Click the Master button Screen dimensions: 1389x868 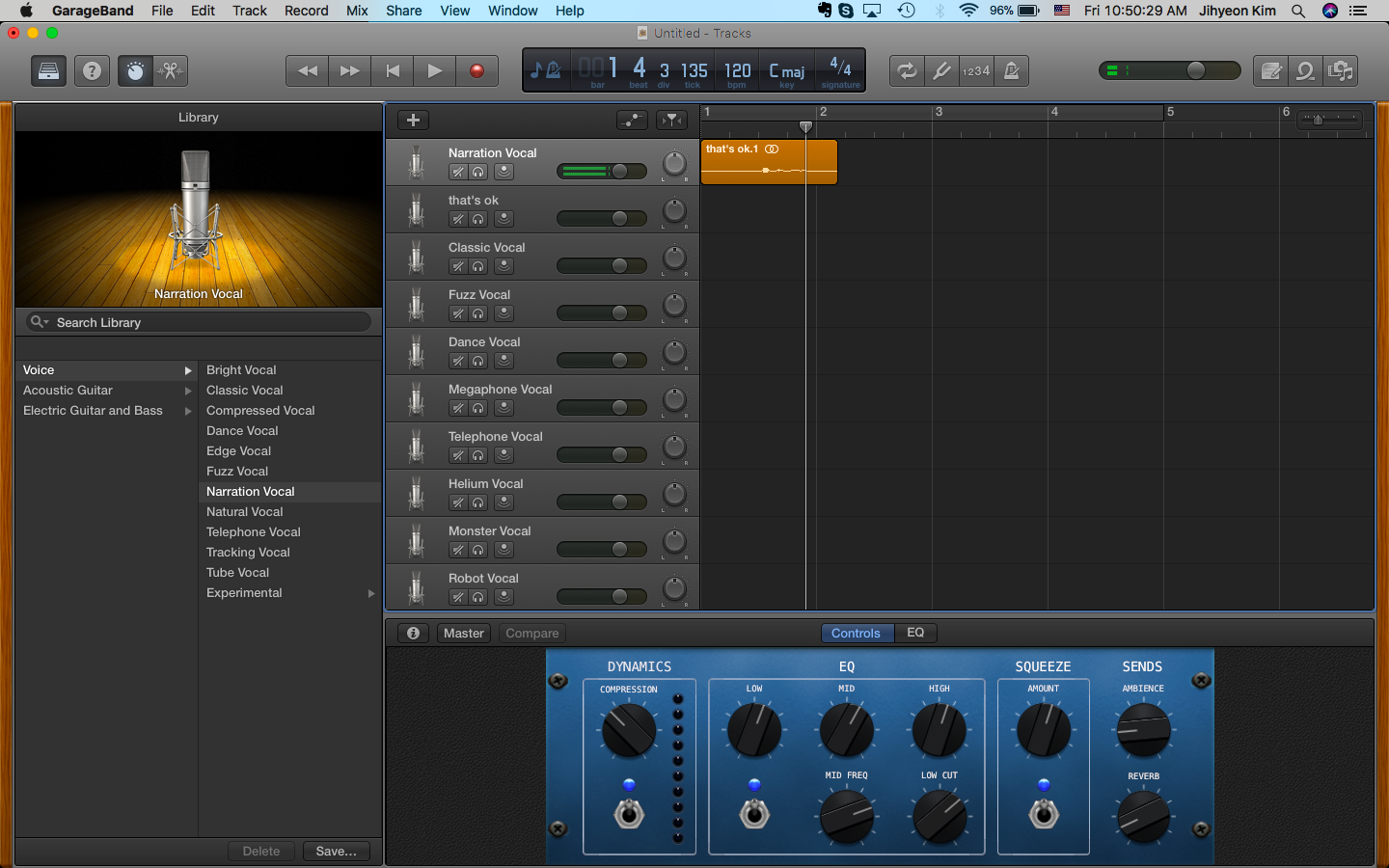[464, 634]
